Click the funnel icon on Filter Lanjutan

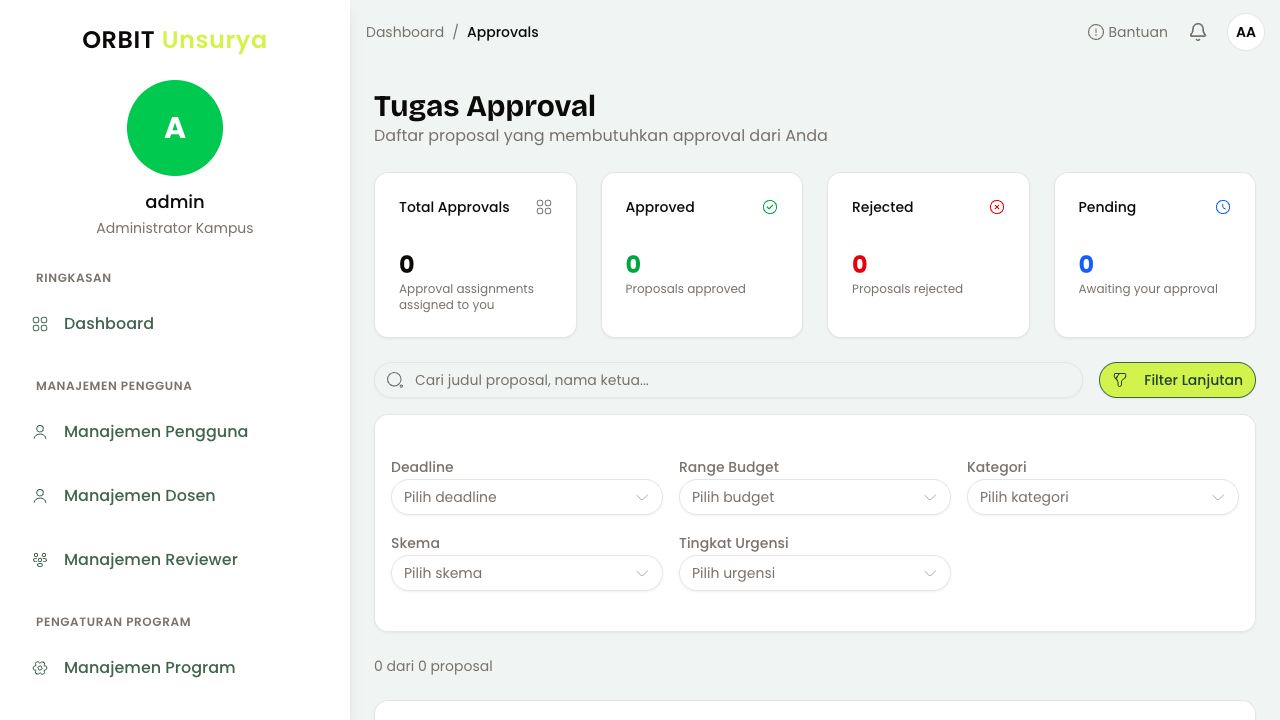(1120, 380)
